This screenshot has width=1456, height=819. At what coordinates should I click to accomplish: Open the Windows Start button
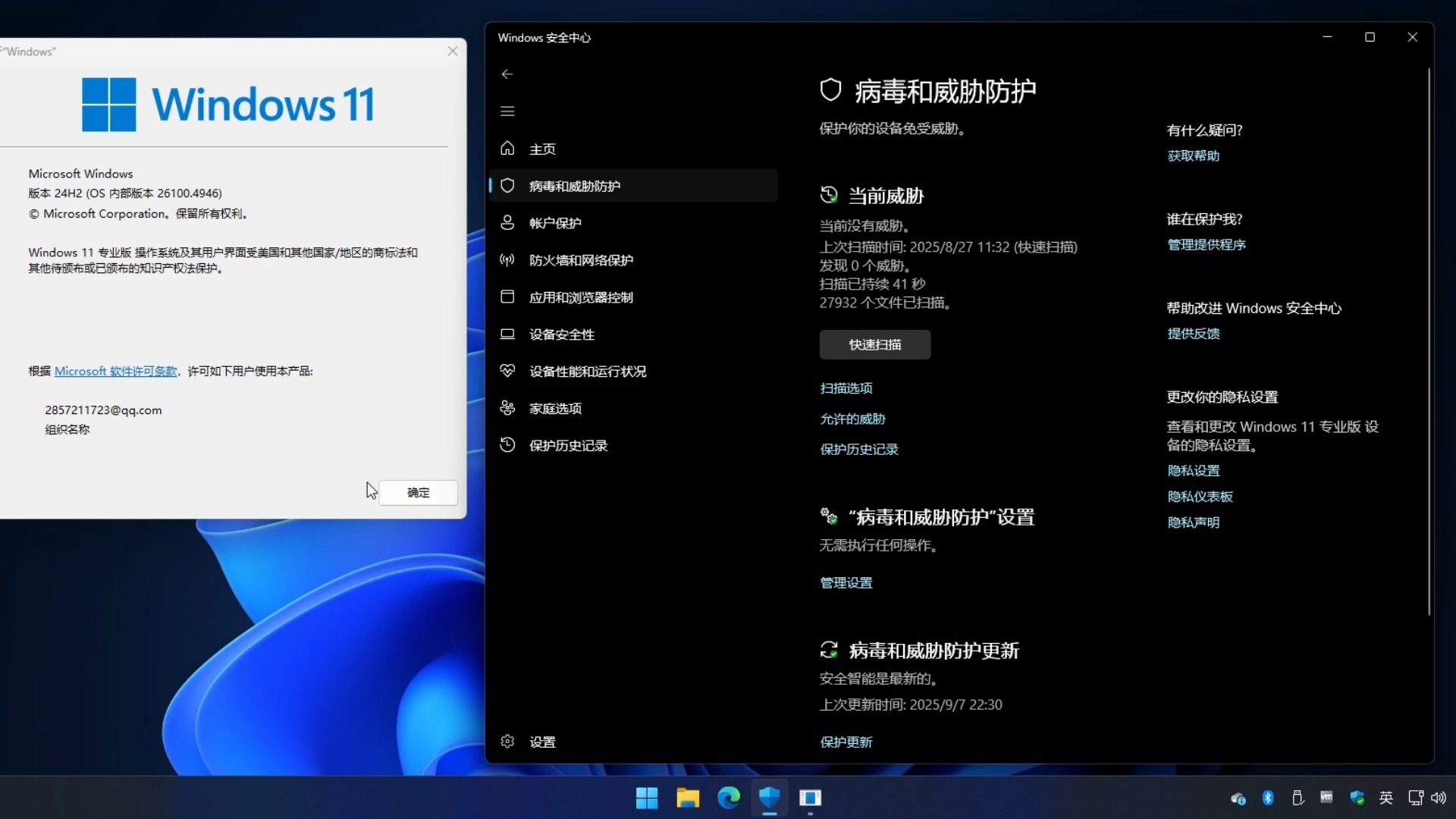(647, 798)
